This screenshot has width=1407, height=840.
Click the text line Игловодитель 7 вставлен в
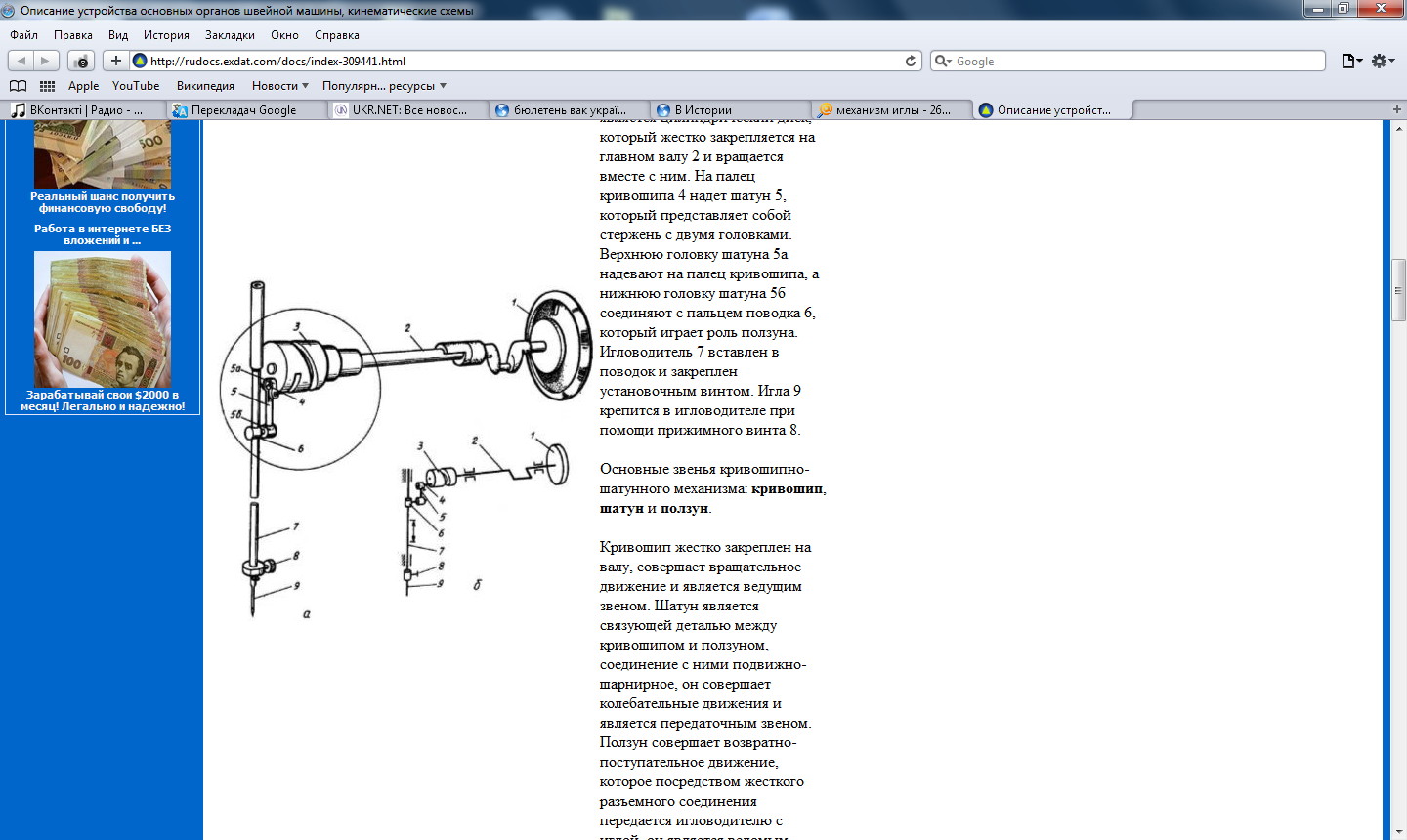click(x=689, y=352)
